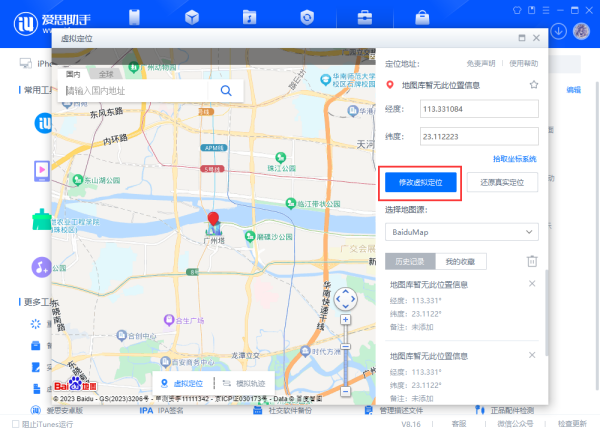Select the 虚拟定位 mode at map bottom
The width and height of the screenshot is (600, 433).
182,383
